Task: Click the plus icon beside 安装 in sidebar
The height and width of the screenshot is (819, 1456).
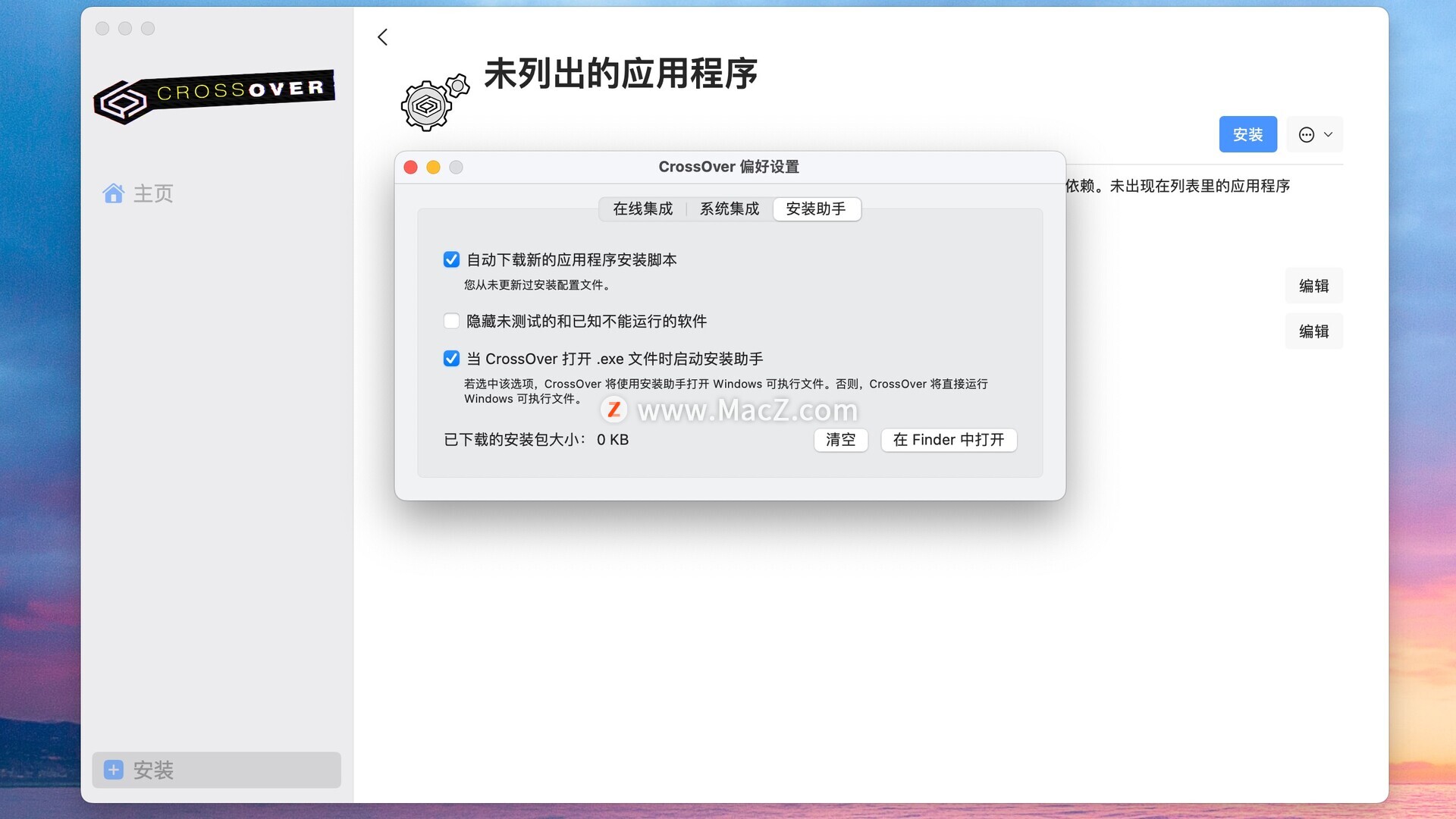Action: pyautogui.click(x=113, y=770)
